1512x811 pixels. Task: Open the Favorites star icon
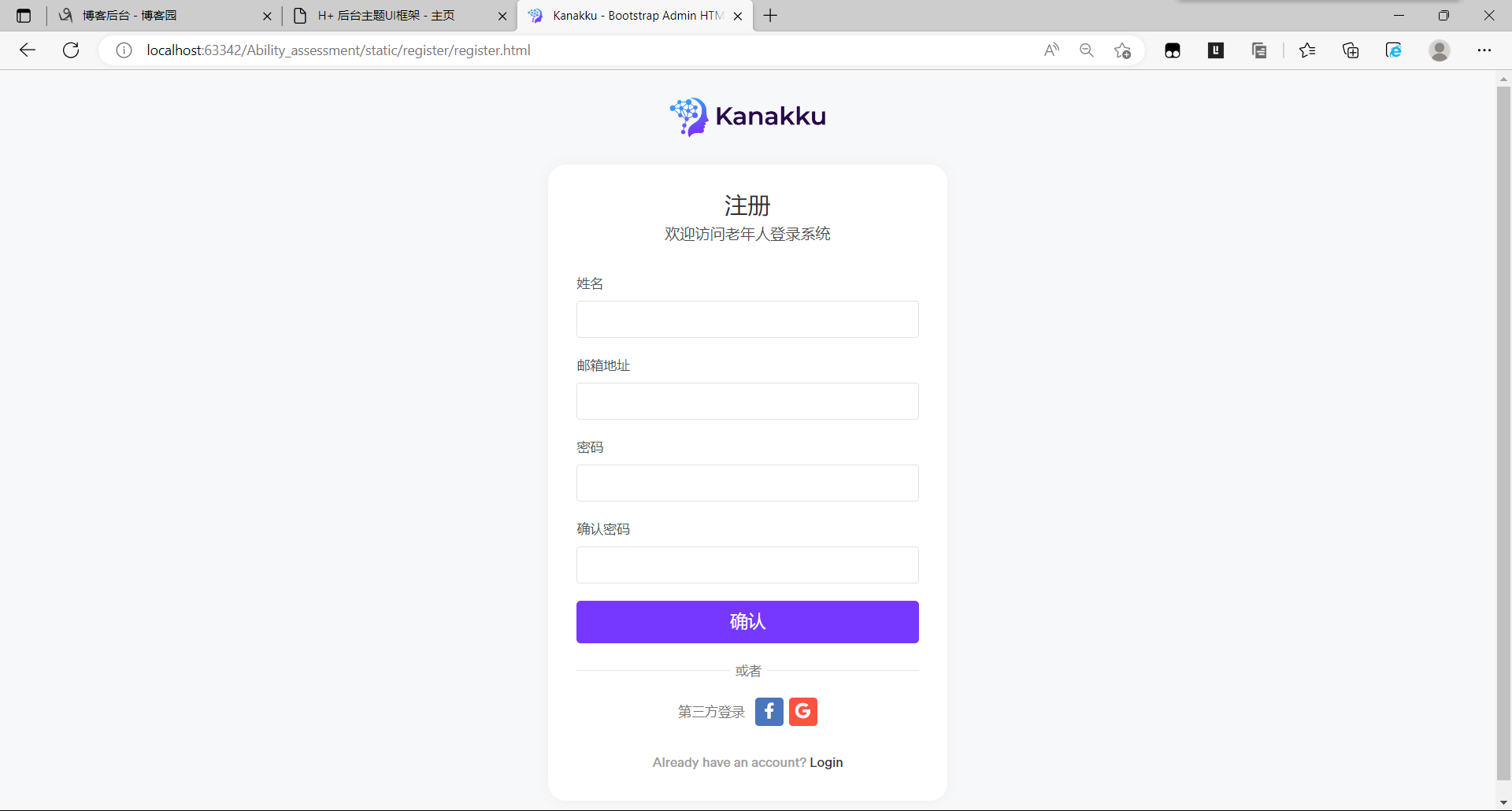(x=1307, y=50)
